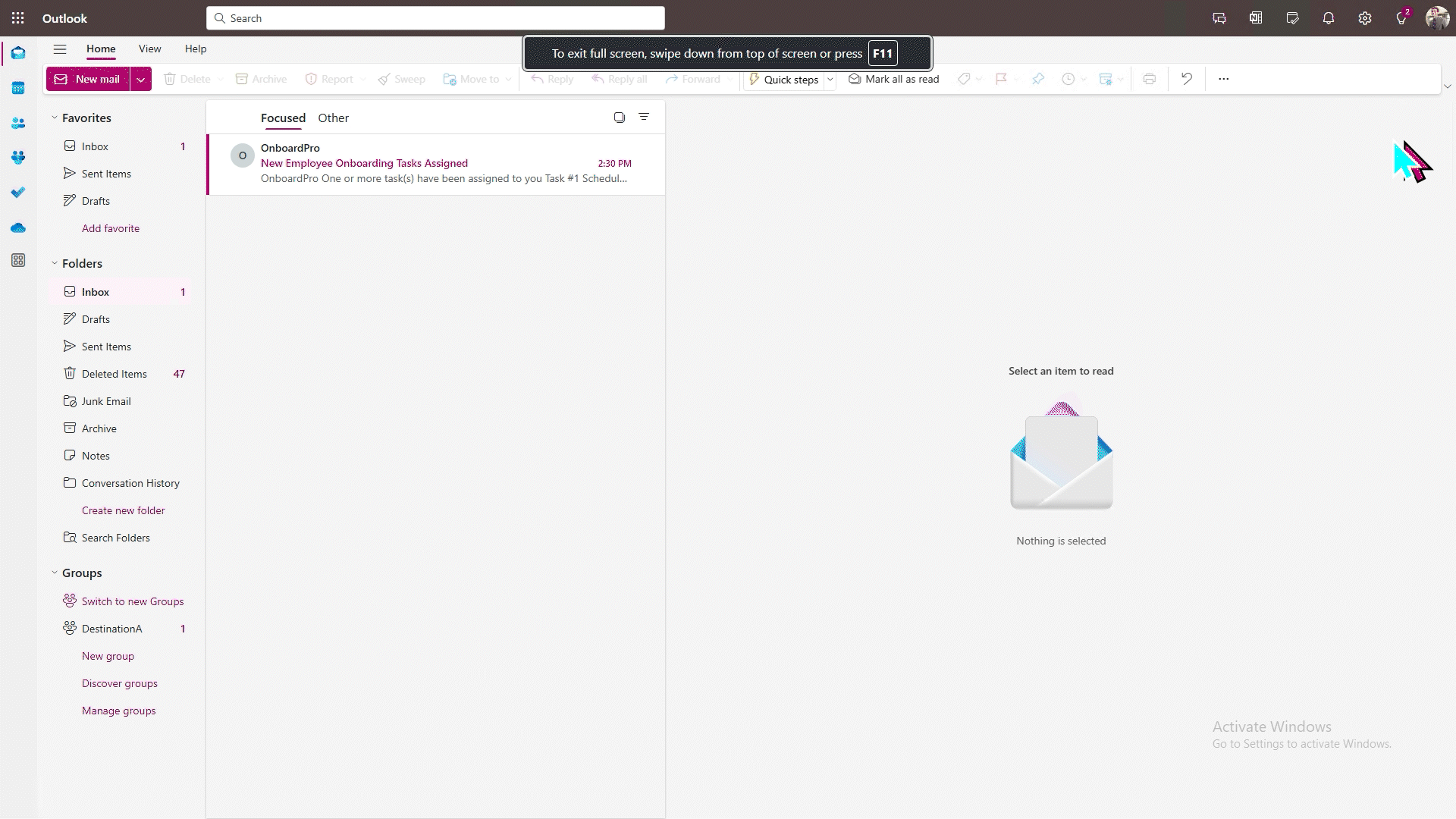Open Sent Items under Favorites
The height and width of the screenshot is (819, 1456).
coord(121,174)
